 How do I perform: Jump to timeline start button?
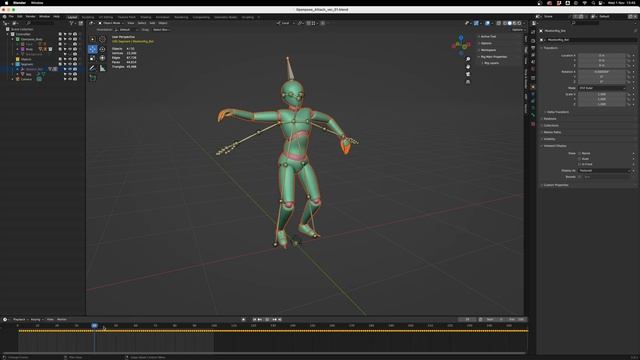[x=254, y=320]
